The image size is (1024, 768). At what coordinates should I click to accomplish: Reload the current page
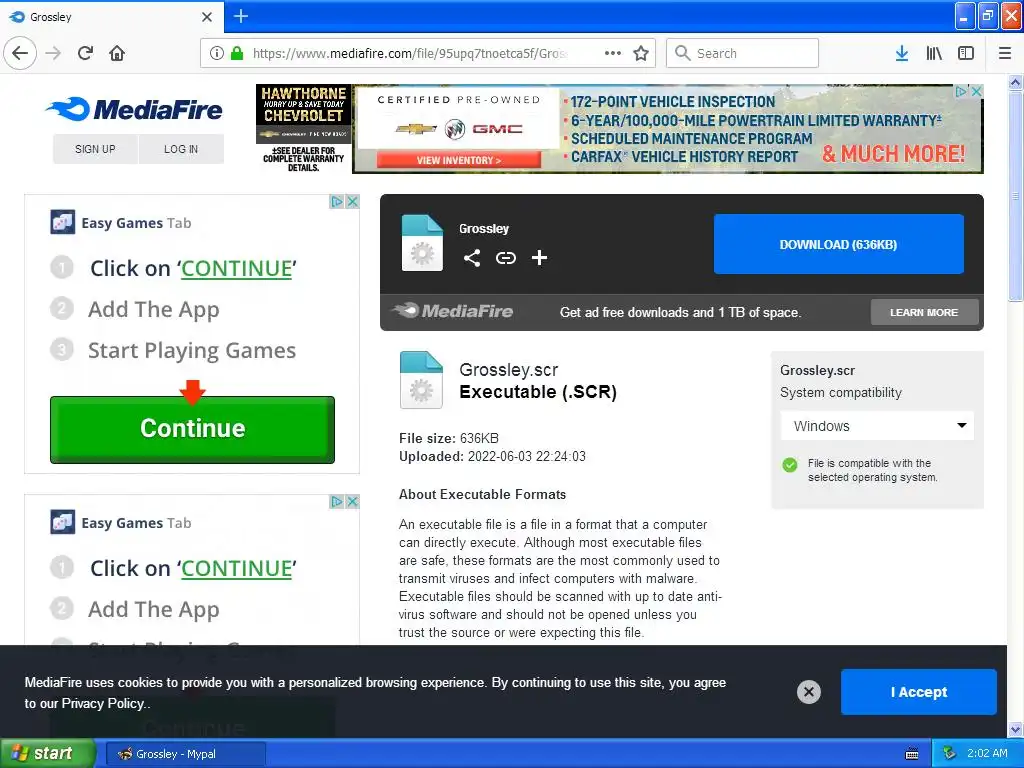(86, 53)
